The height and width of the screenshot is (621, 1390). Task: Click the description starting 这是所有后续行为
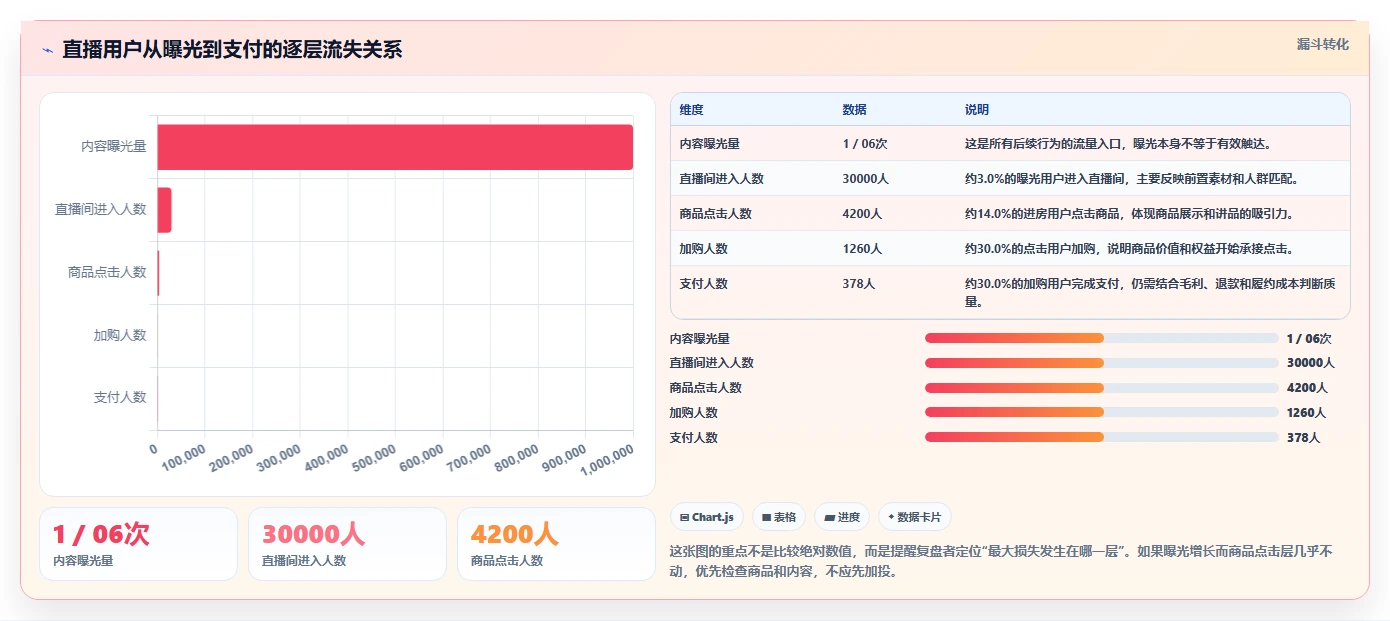pyautogui.click(x=1118, y=144)
